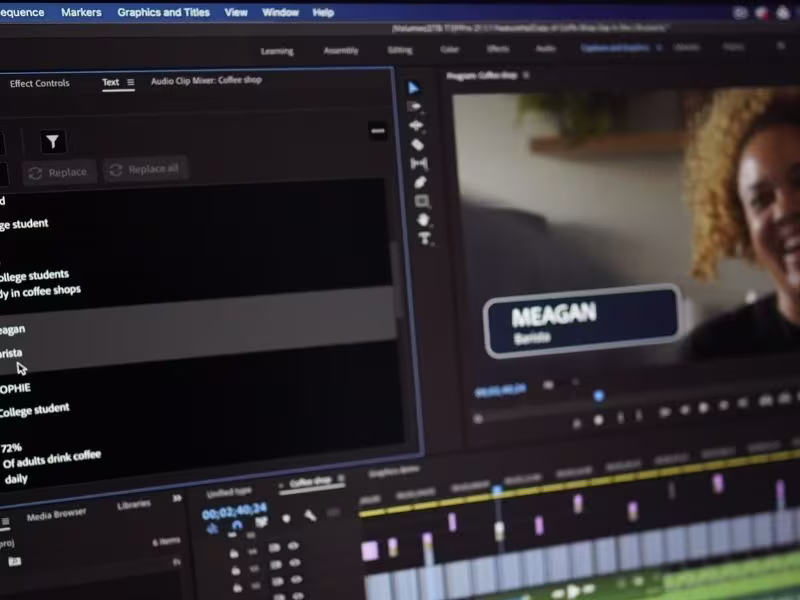Open the Graphics and Titles menu
800x600 pixels.
click(x=163, y=12)
